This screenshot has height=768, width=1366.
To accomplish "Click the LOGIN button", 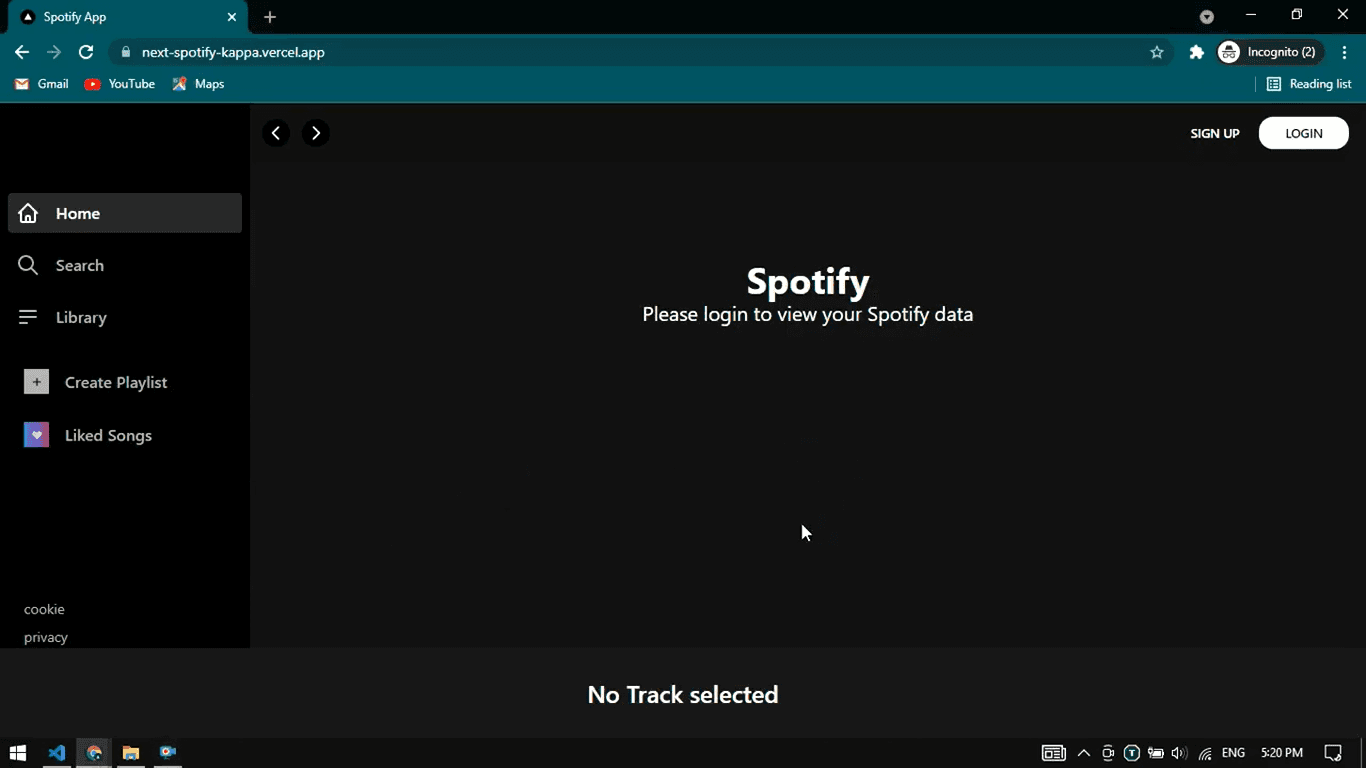I will pyautogui.click(x=1304, y=133).
